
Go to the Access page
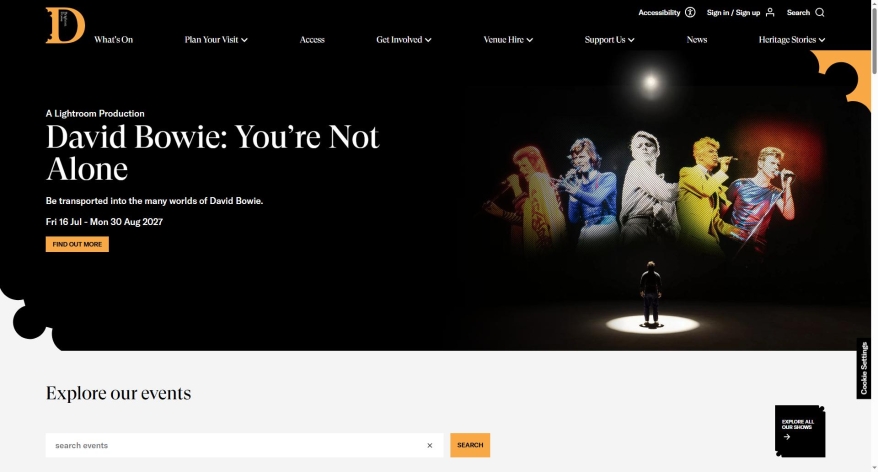tap(312, 40)
